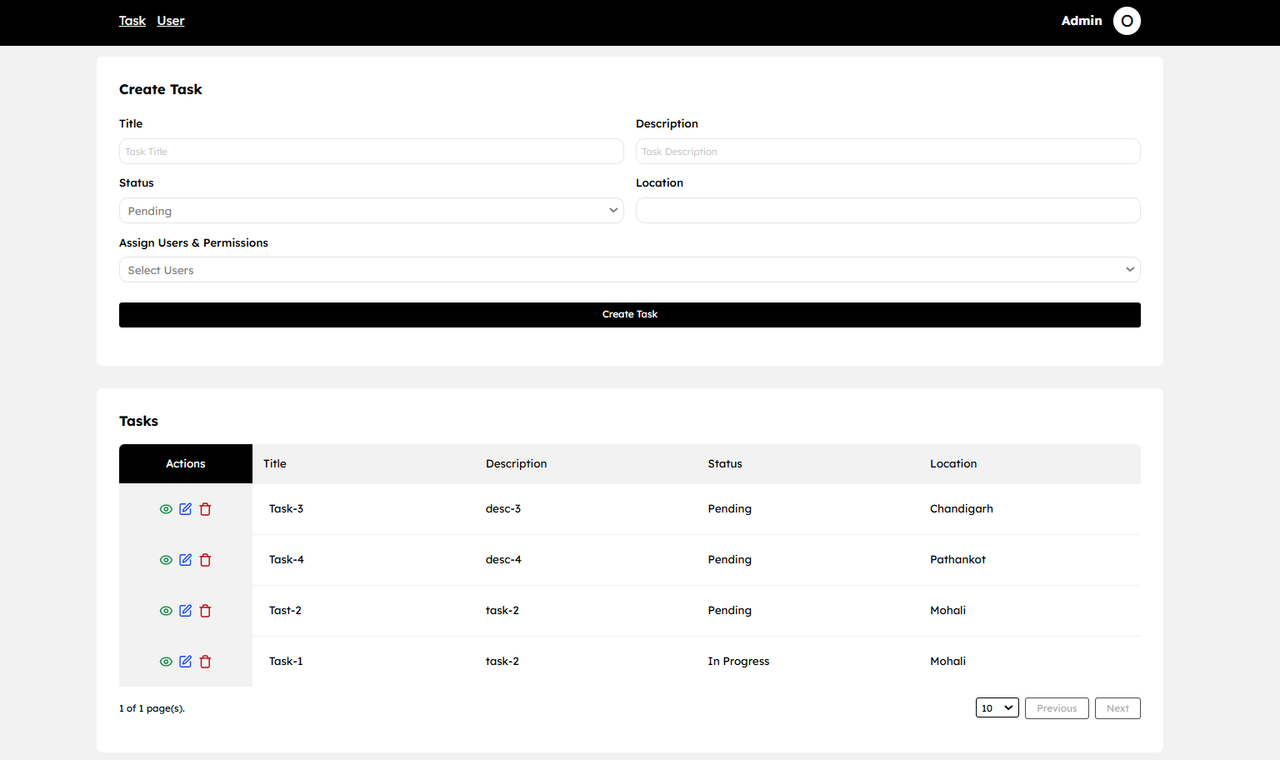The width and height of the screenshot is (1280, 760).
Task: Focus the Task Description input field
Action: (888, 151)
